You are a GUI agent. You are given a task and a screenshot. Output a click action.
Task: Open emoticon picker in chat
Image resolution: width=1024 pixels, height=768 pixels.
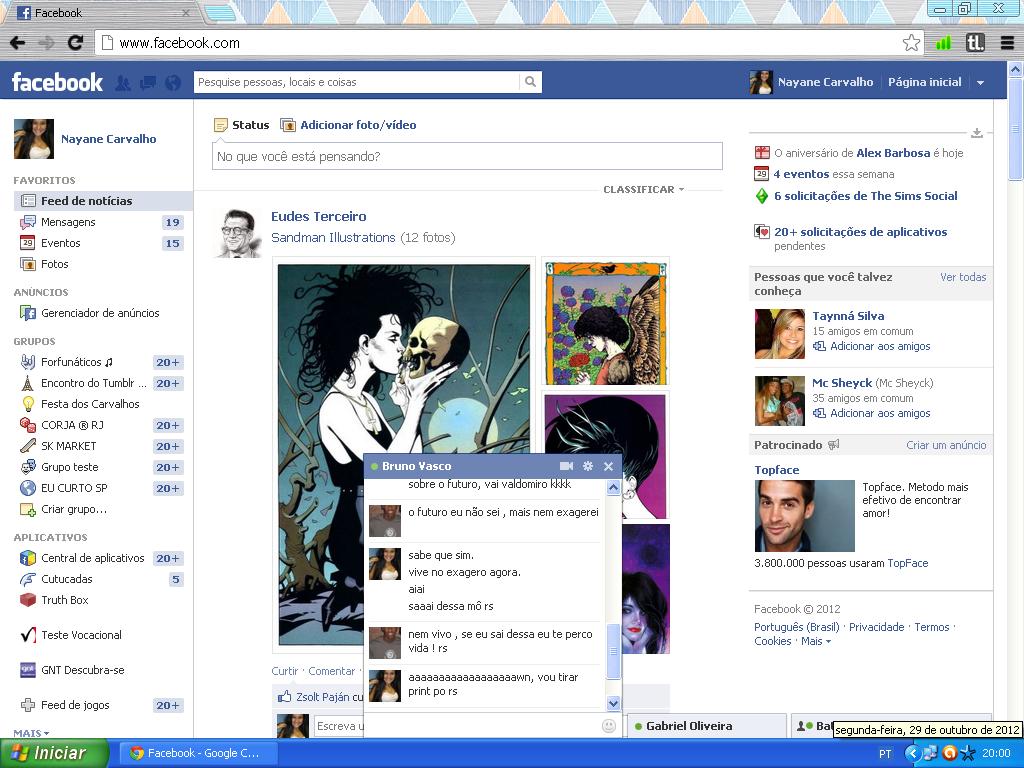tap(608, 725)
